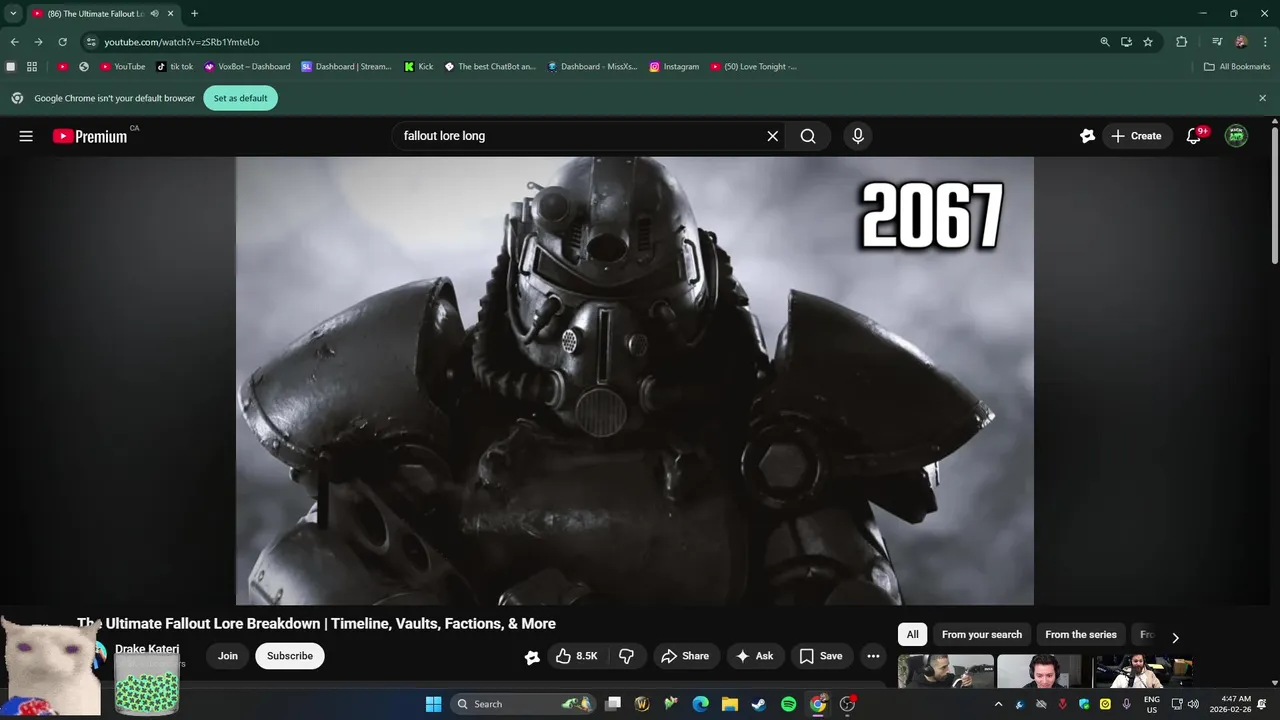The image size is (1280, 720).
Task: Open Microsoft Edge from the taskbar
Action: pyautogui.click(x=701, y=704)
